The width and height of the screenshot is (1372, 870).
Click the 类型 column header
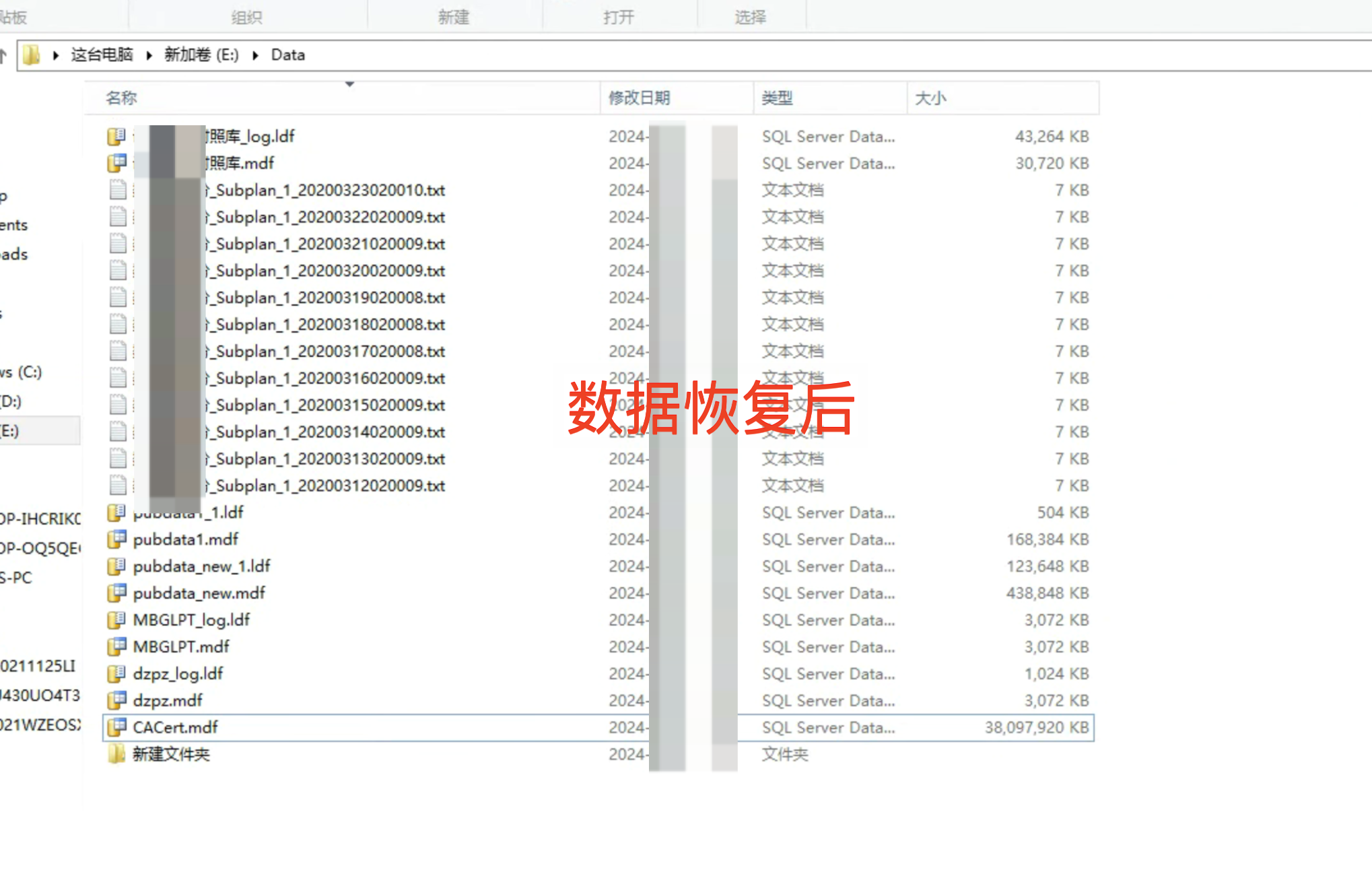point(777,98)
